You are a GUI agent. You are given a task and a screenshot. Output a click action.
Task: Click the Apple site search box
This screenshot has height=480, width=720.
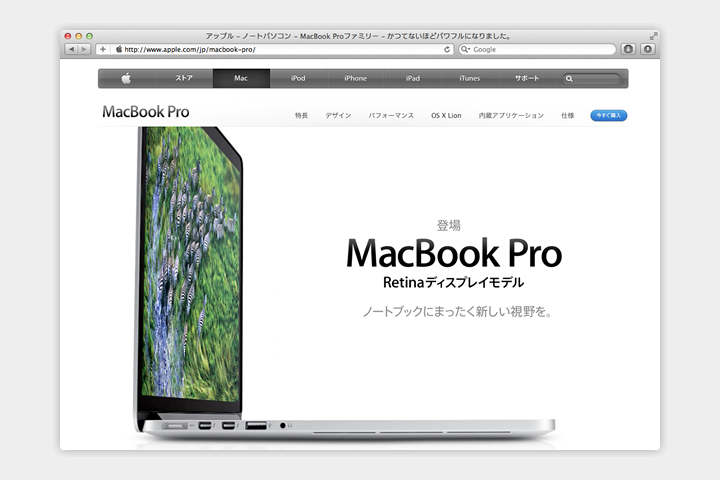[591, 79]
